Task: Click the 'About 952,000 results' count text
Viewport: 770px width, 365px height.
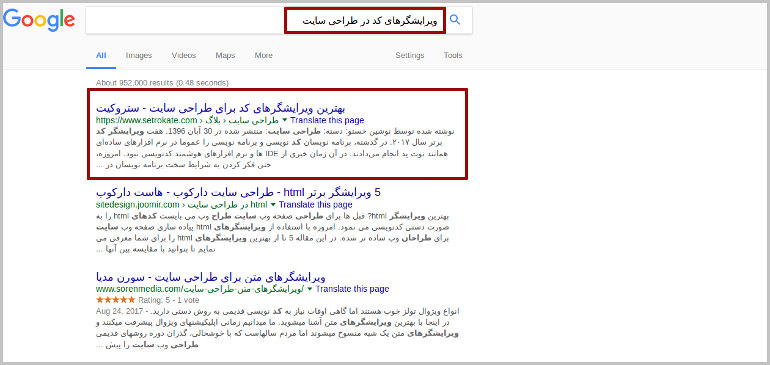Action: pyautogui.click(x=162, y=83)
